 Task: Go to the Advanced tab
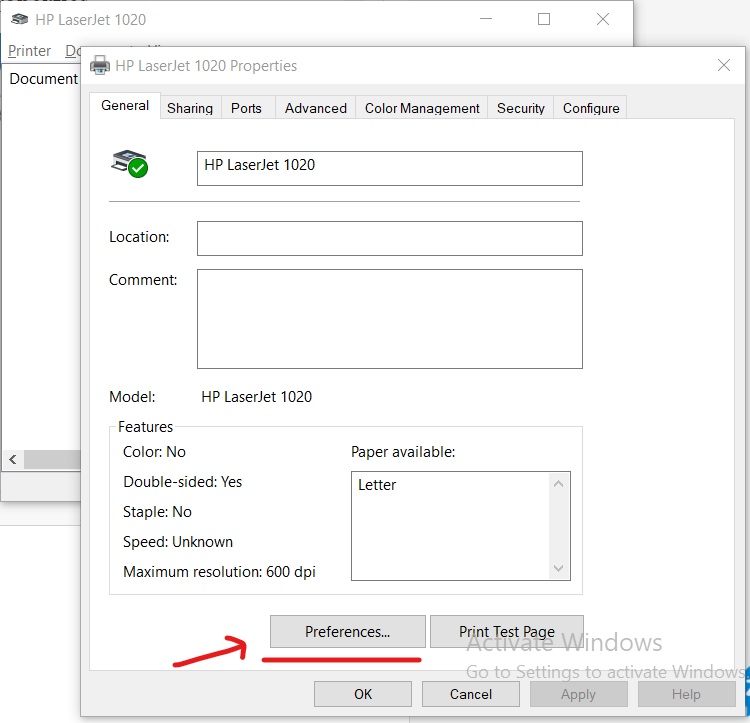coord(315,108)
